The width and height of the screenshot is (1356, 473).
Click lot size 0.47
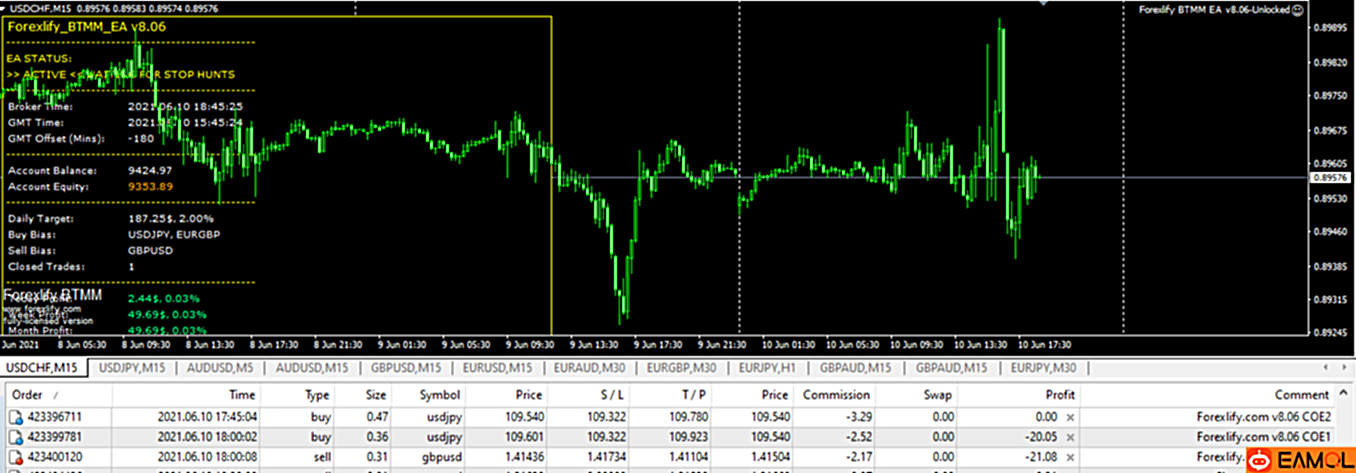(376, 416)
